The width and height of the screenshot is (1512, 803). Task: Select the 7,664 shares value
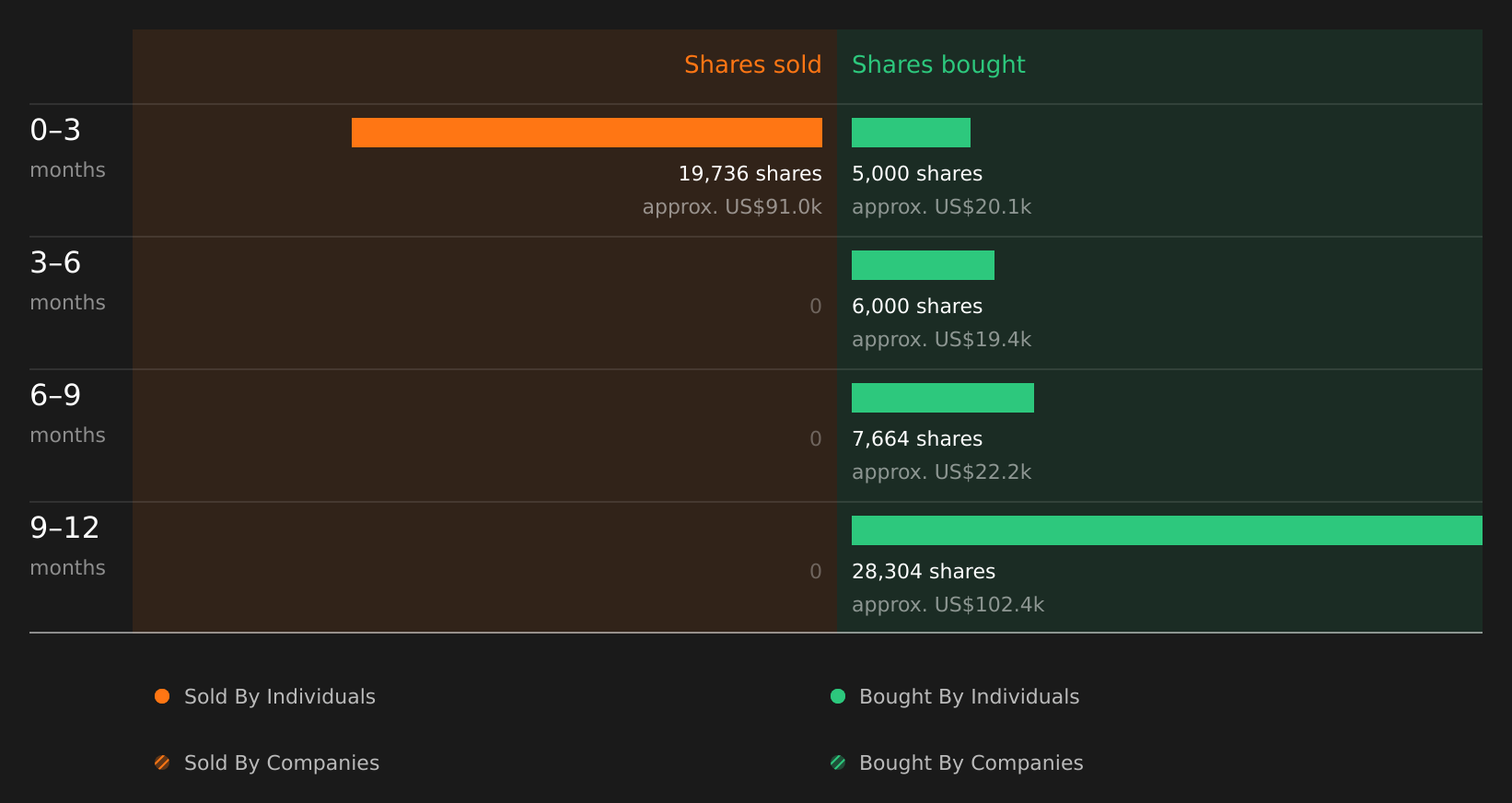point(917,439)
